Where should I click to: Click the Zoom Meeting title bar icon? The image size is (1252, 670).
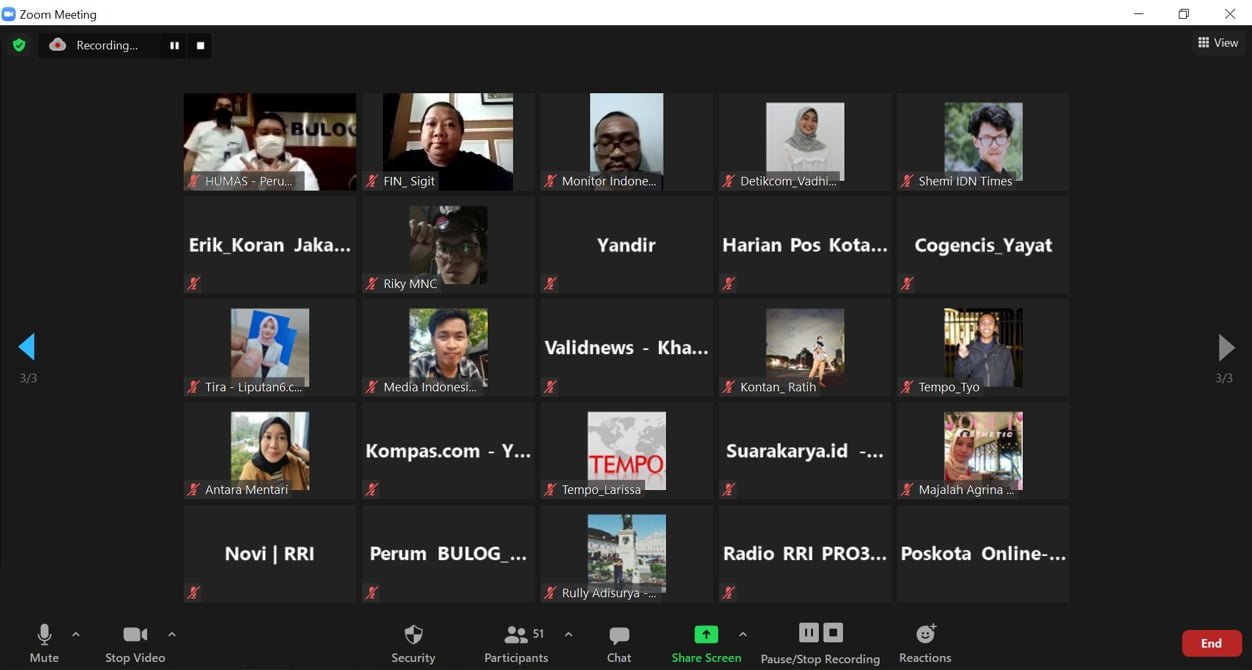(9, 14)
